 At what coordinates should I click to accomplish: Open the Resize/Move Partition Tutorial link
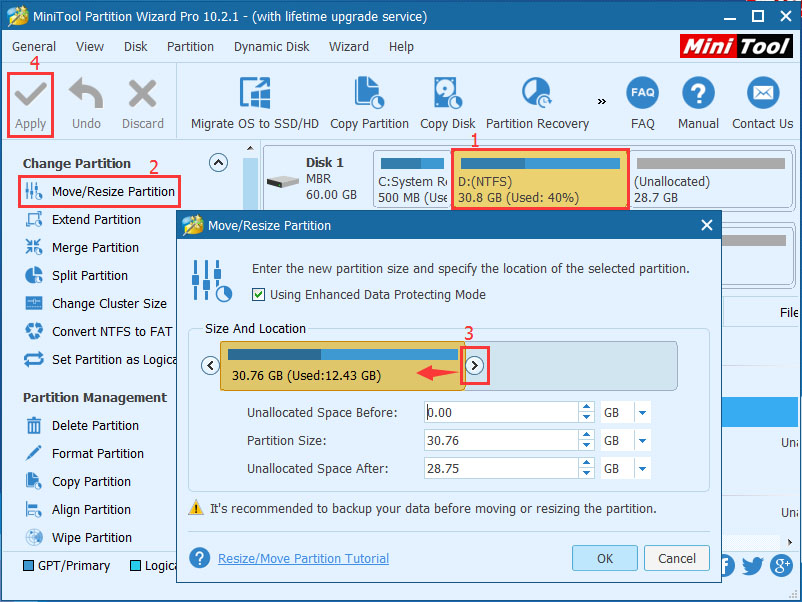coord(303,559)
